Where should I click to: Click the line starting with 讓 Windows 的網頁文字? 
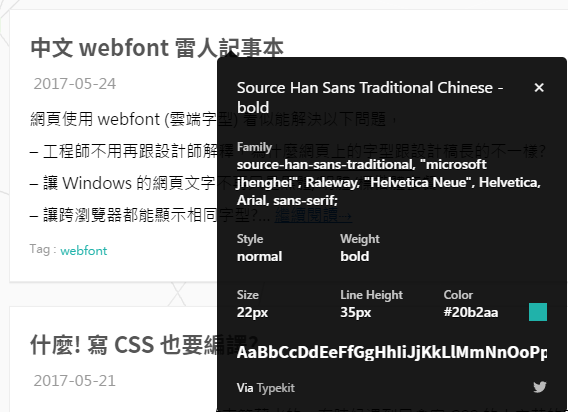[x=233, y=183]
